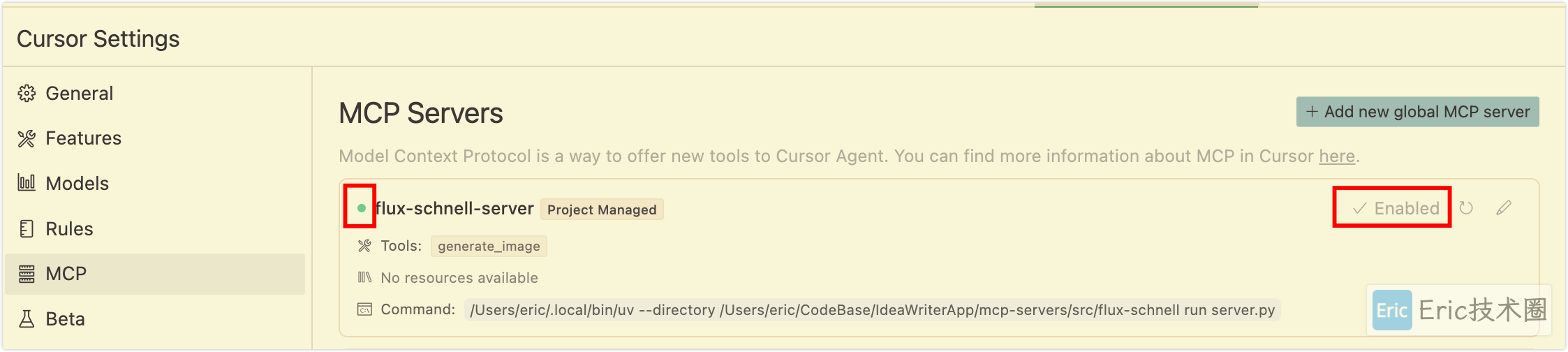
Task: Refresh the flux-schnell-server connection
Action: (x=1466, y=208)
